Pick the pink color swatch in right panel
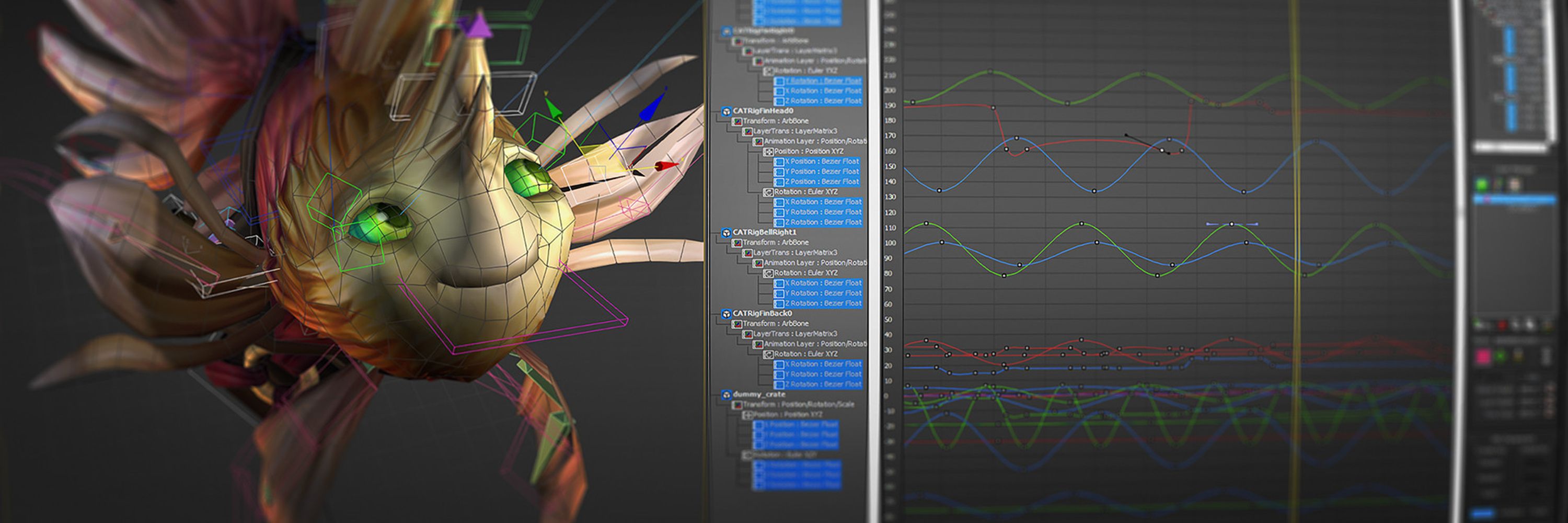1568x523 pixels. pos(1483,357)
